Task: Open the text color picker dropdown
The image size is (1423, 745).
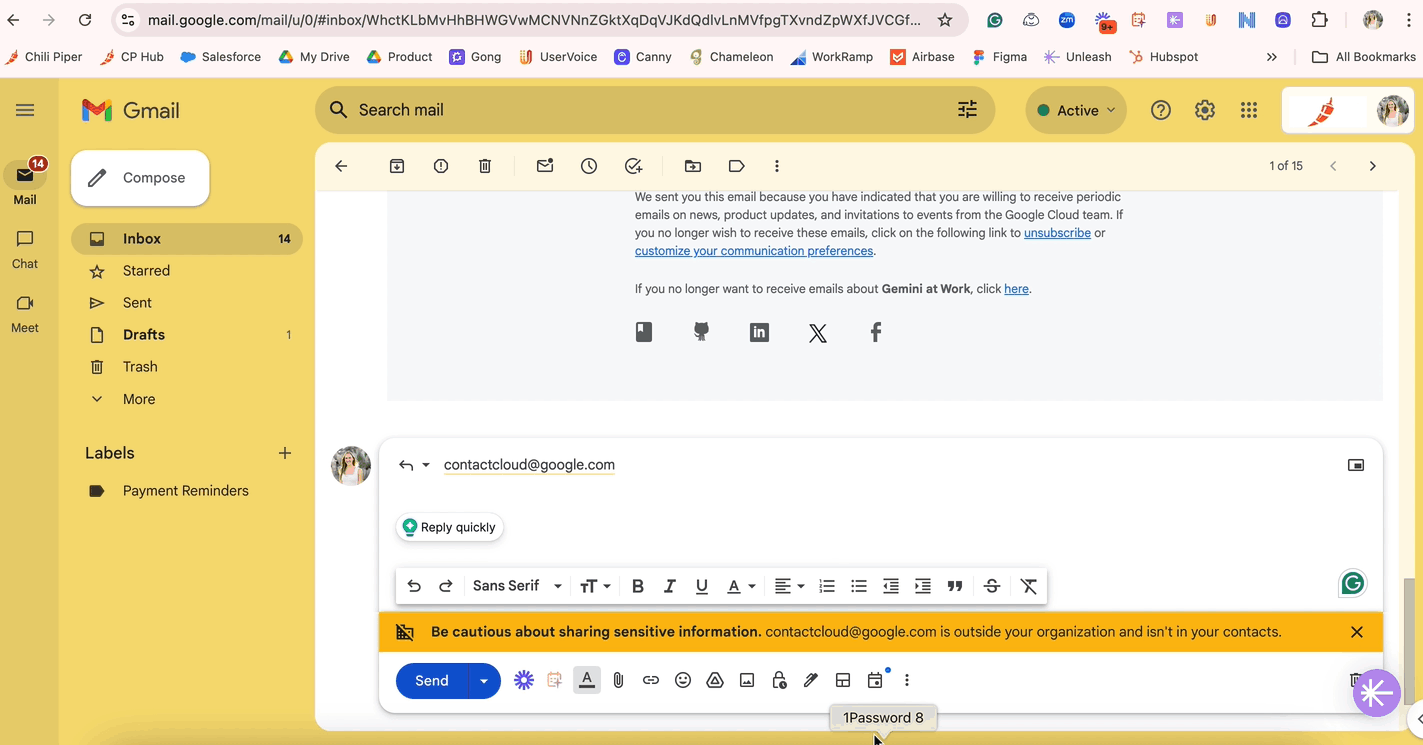Action: click(x=741, y=586)
